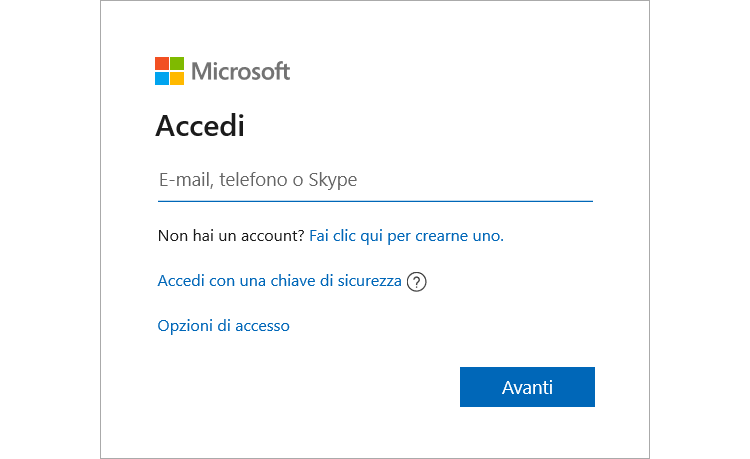
Task: Focus the E-mail, telefono o Skype field
Action: pyautogui.click(x=375, y=181)
